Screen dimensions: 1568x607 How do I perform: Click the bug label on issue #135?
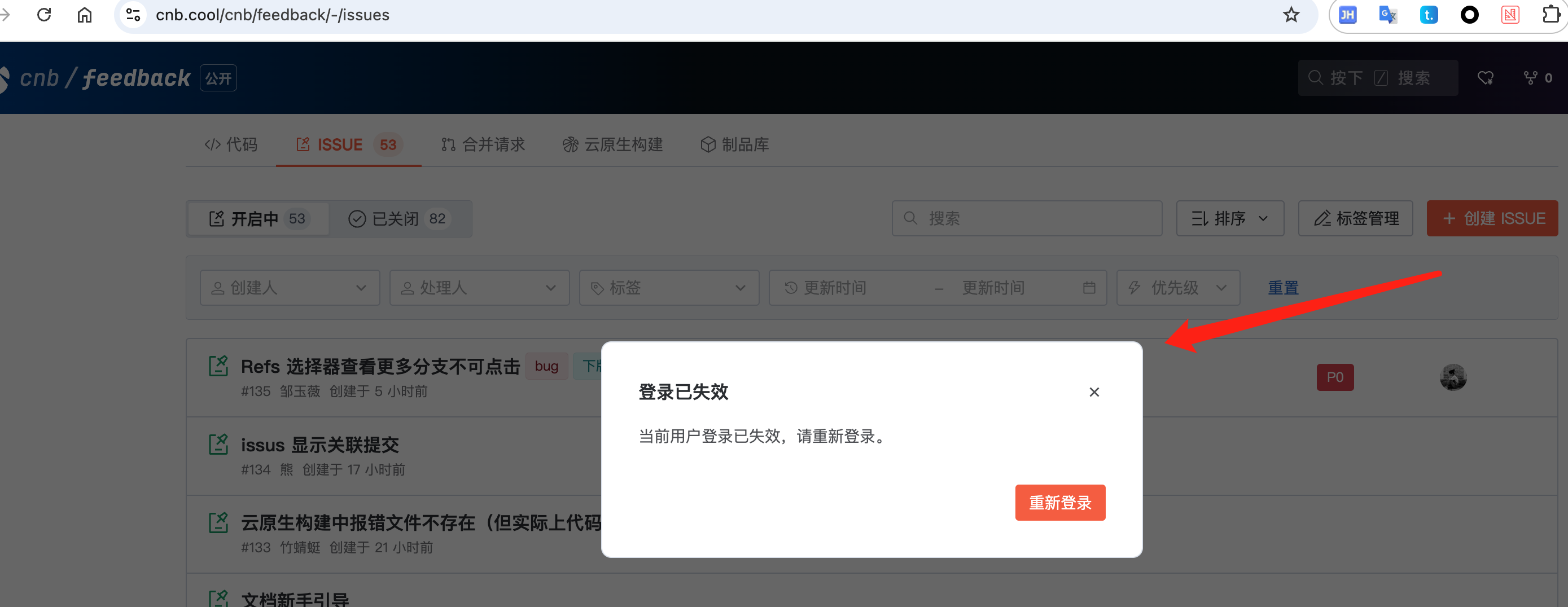coord(546,366)
